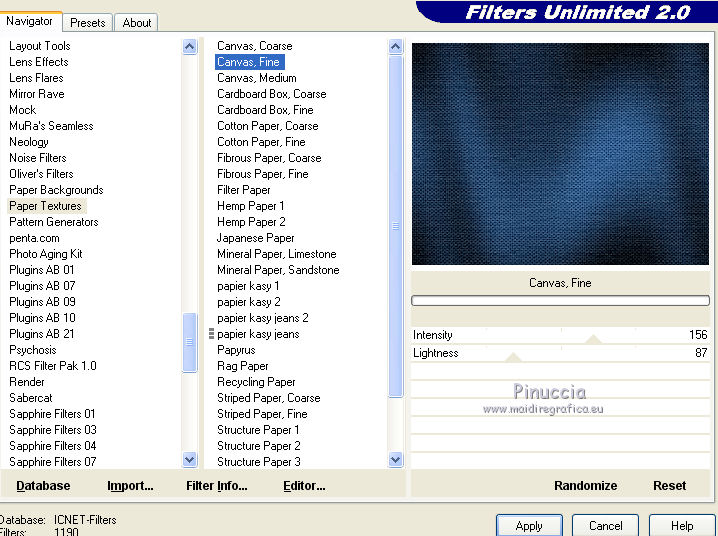Choose Canvas, Coarse filter
The image size is (718, 536).
click(x=255, y=46)
